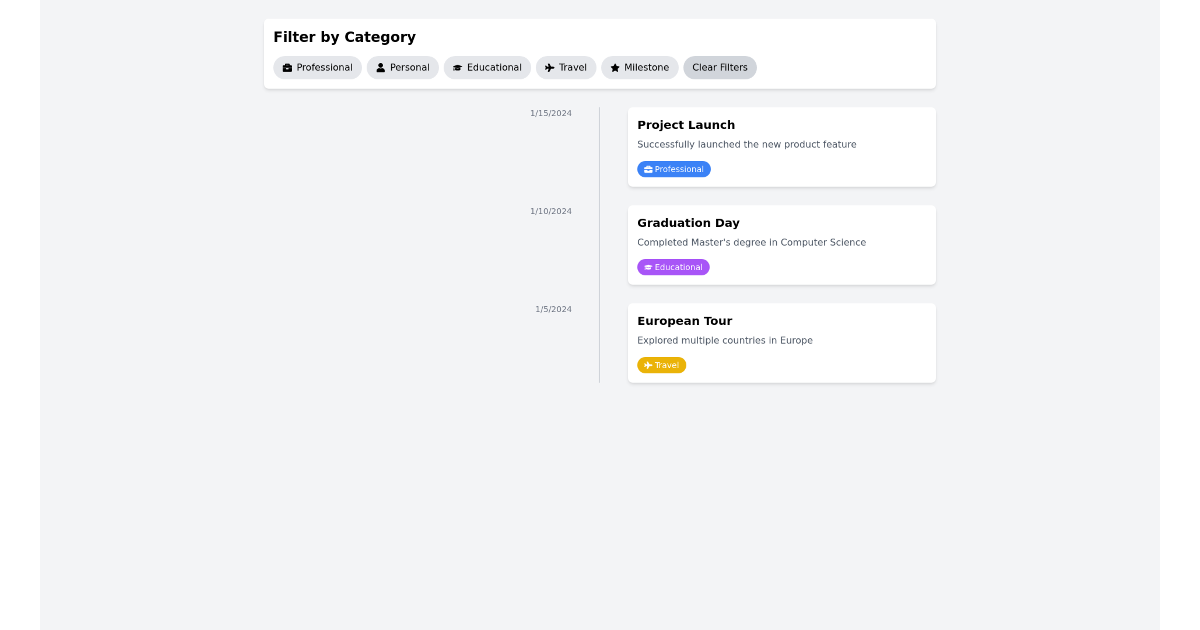
Task: Enable the Travel filter chip
Action: [x=566, y=67]
